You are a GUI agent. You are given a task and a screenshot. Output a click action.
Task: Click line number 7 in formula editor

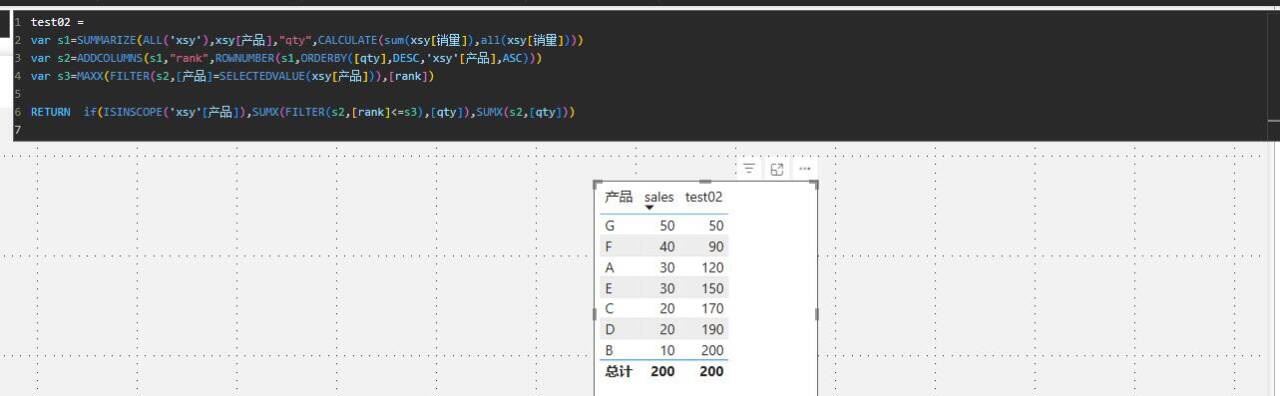pyautogui.click(x=17, y=130)
